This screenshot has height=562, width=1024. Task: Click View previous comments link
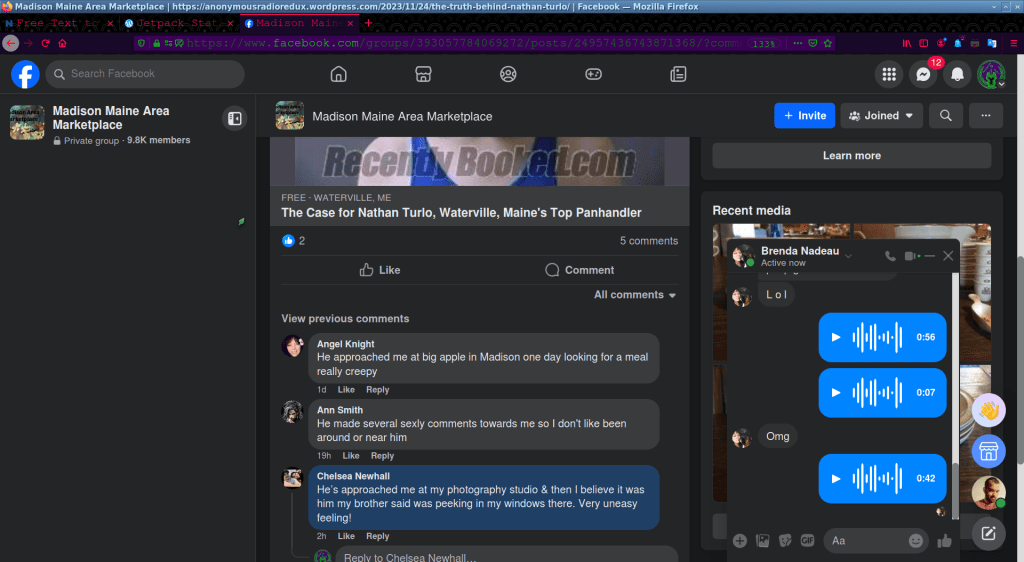pyautogui.click(x=345, y=319)
